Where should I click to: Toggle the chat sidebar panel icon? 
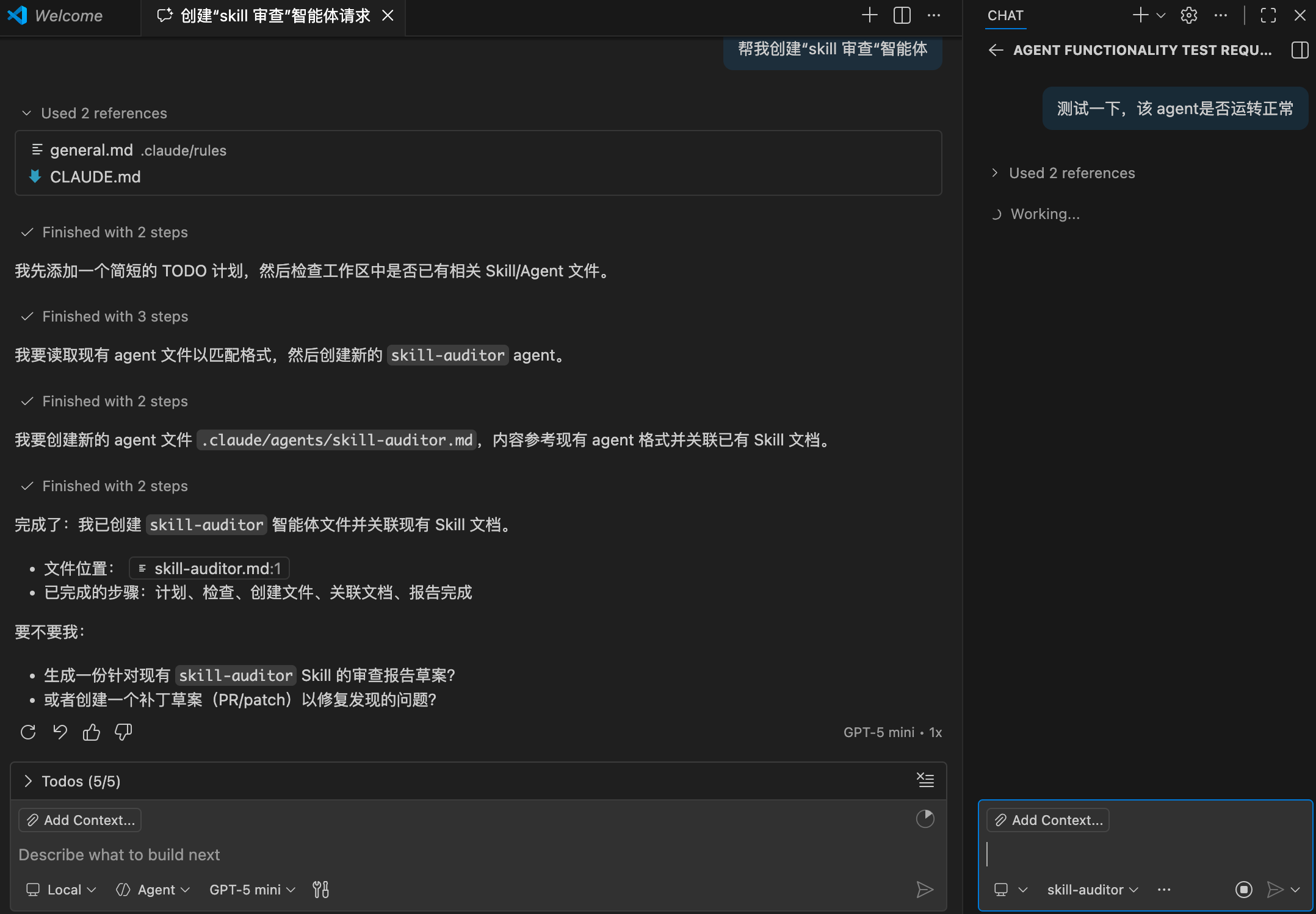pos(1300,50)
